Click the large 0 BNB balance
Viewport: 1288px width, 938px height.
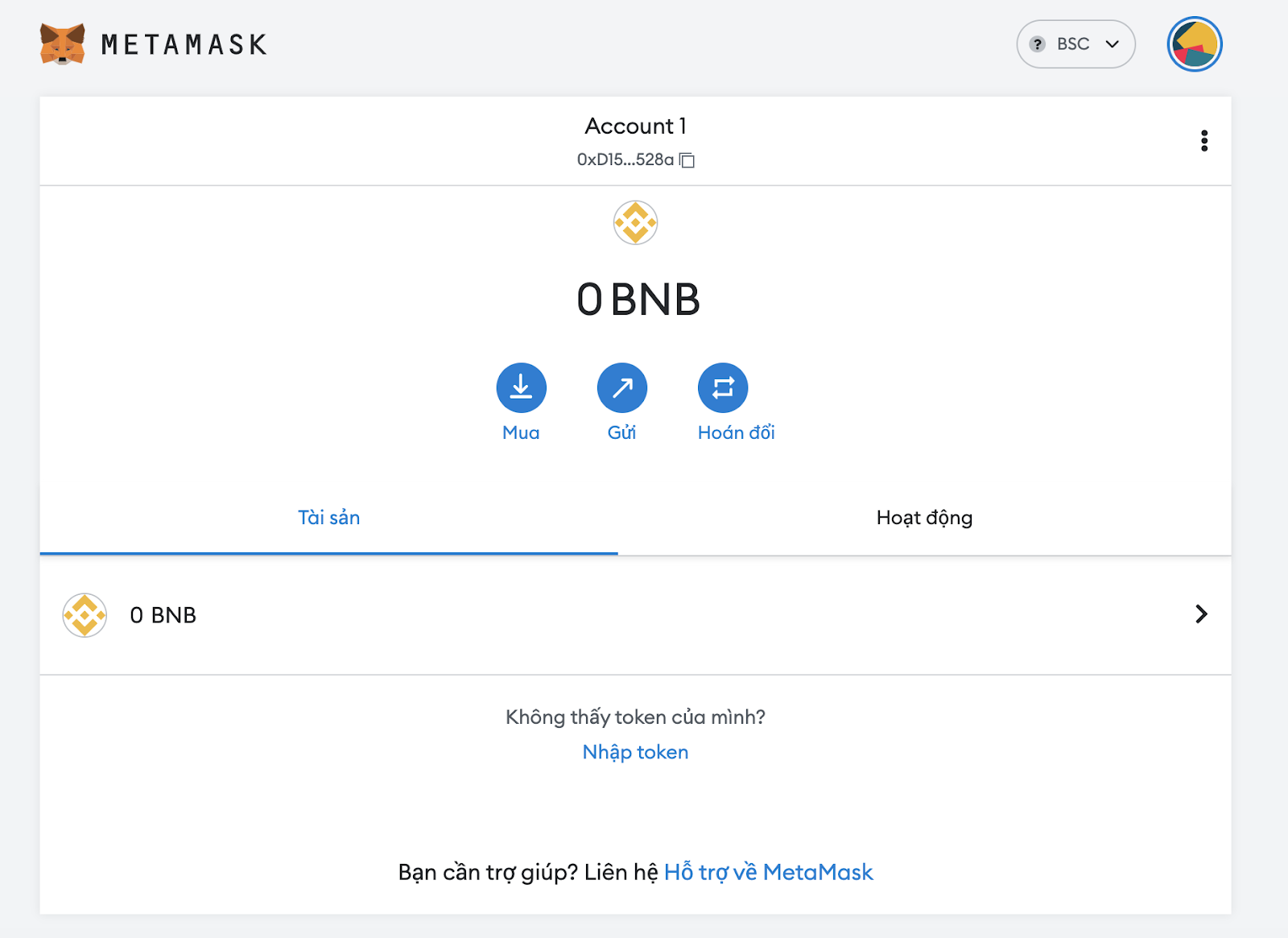click(x=638, y=300)
